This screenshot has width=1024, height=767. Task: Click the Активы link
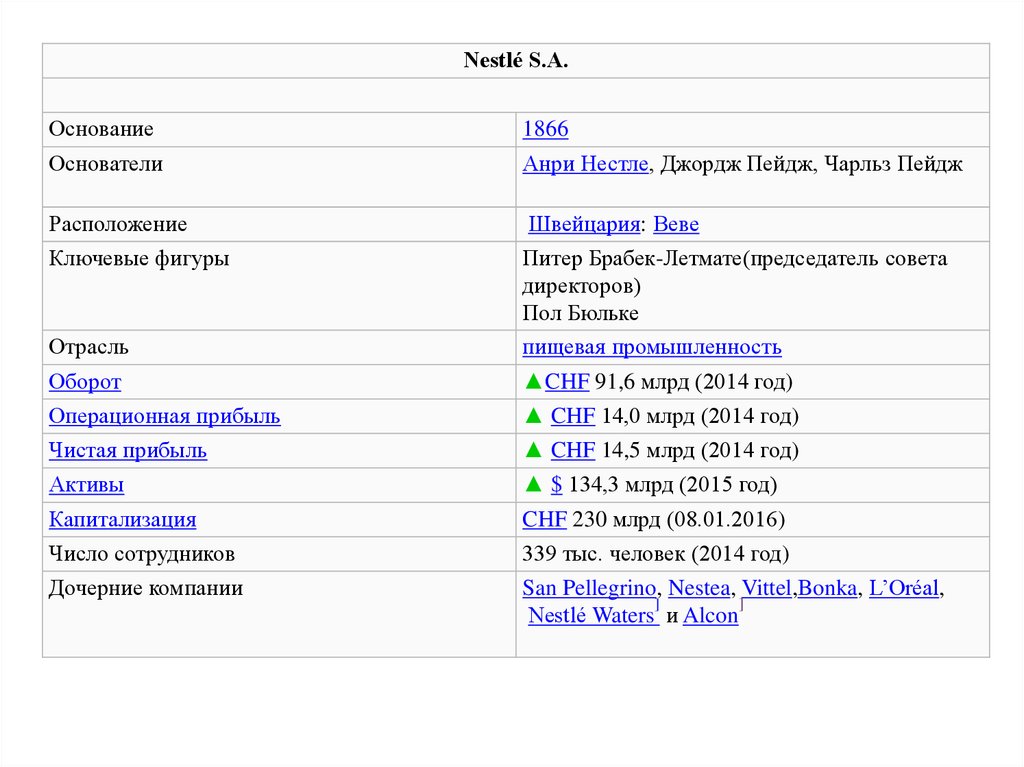[87, 486]
